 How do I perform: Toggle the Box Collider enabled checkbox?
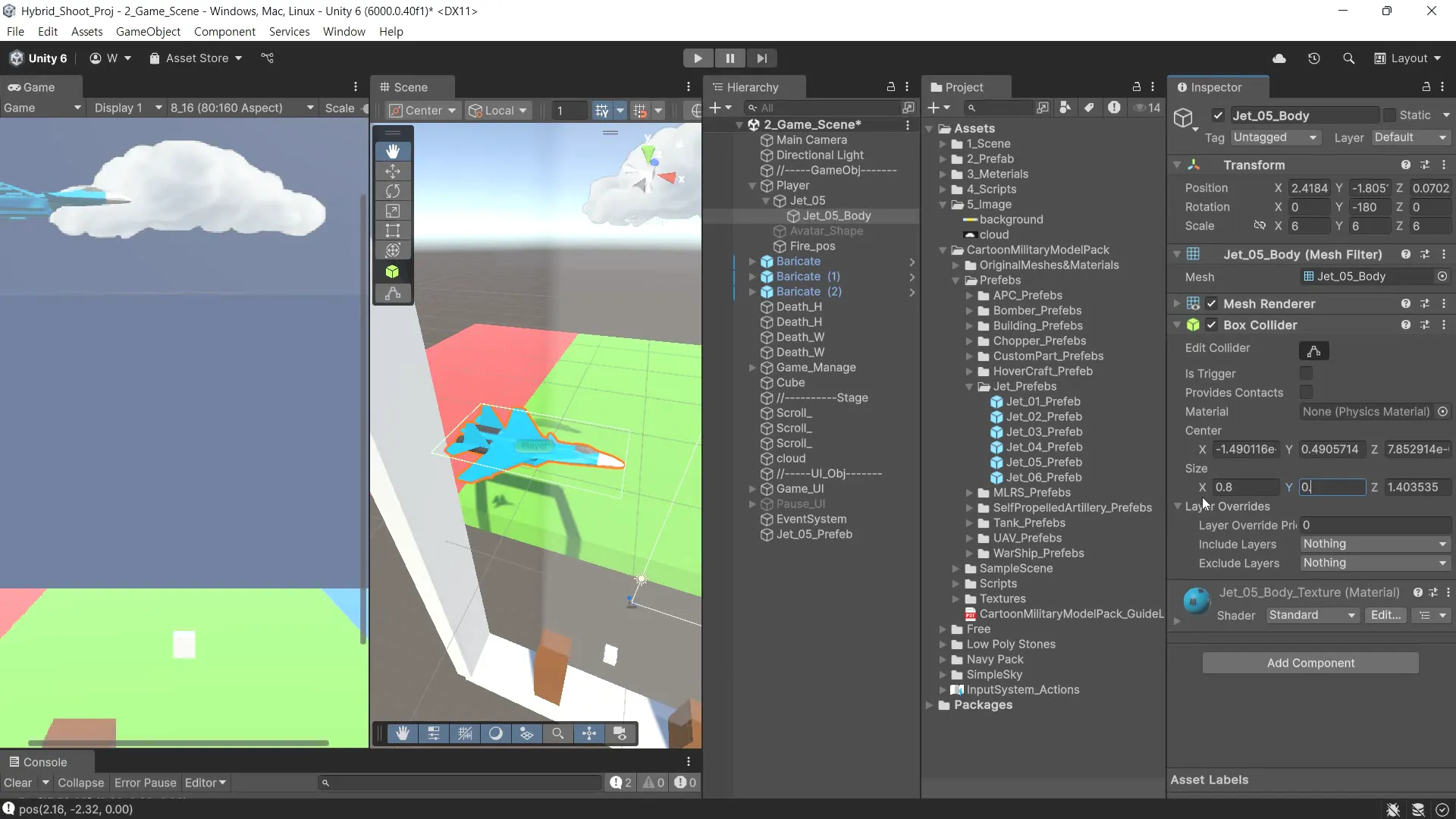coord(1212,325)
